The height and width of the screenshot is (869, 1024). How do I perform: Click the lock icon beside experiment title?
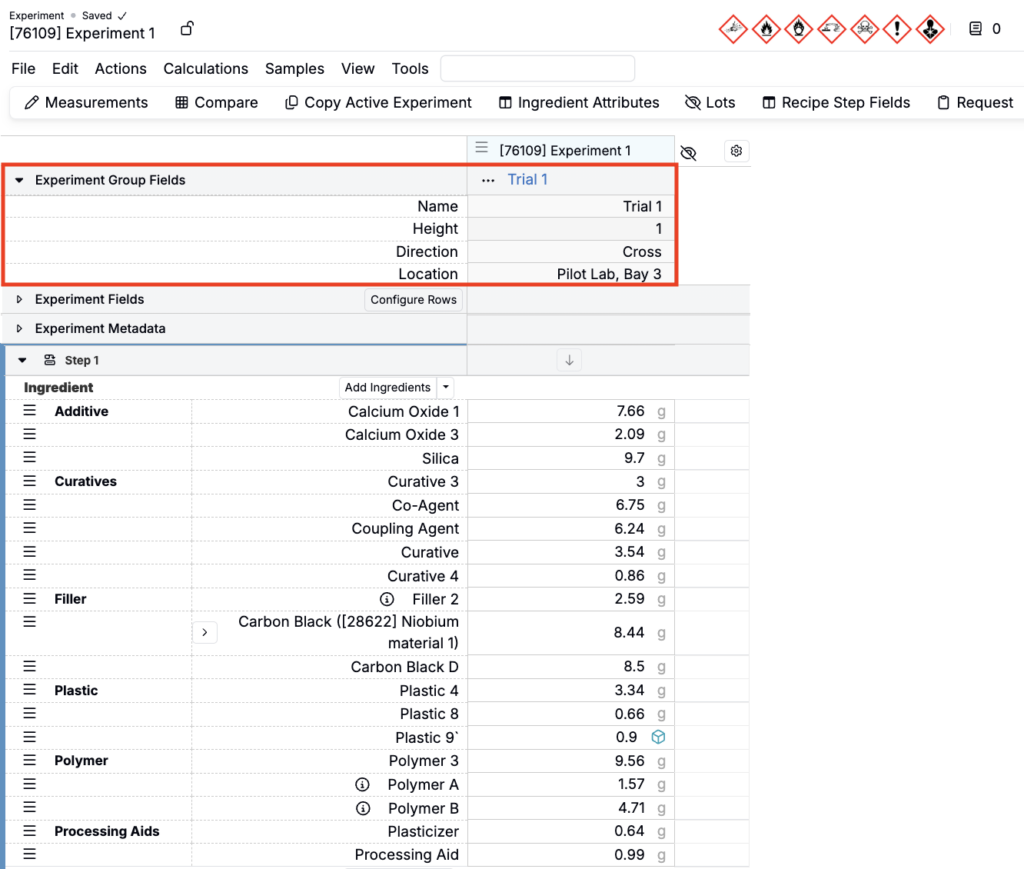187,30
